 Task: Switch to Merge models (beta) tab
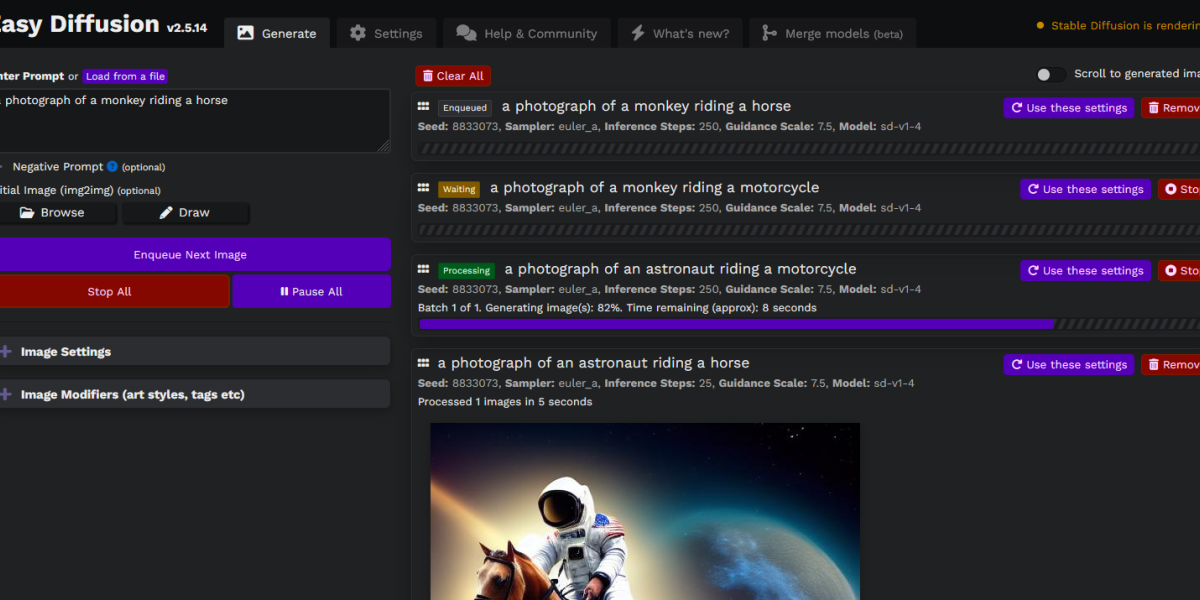click(x=832, y=33)
